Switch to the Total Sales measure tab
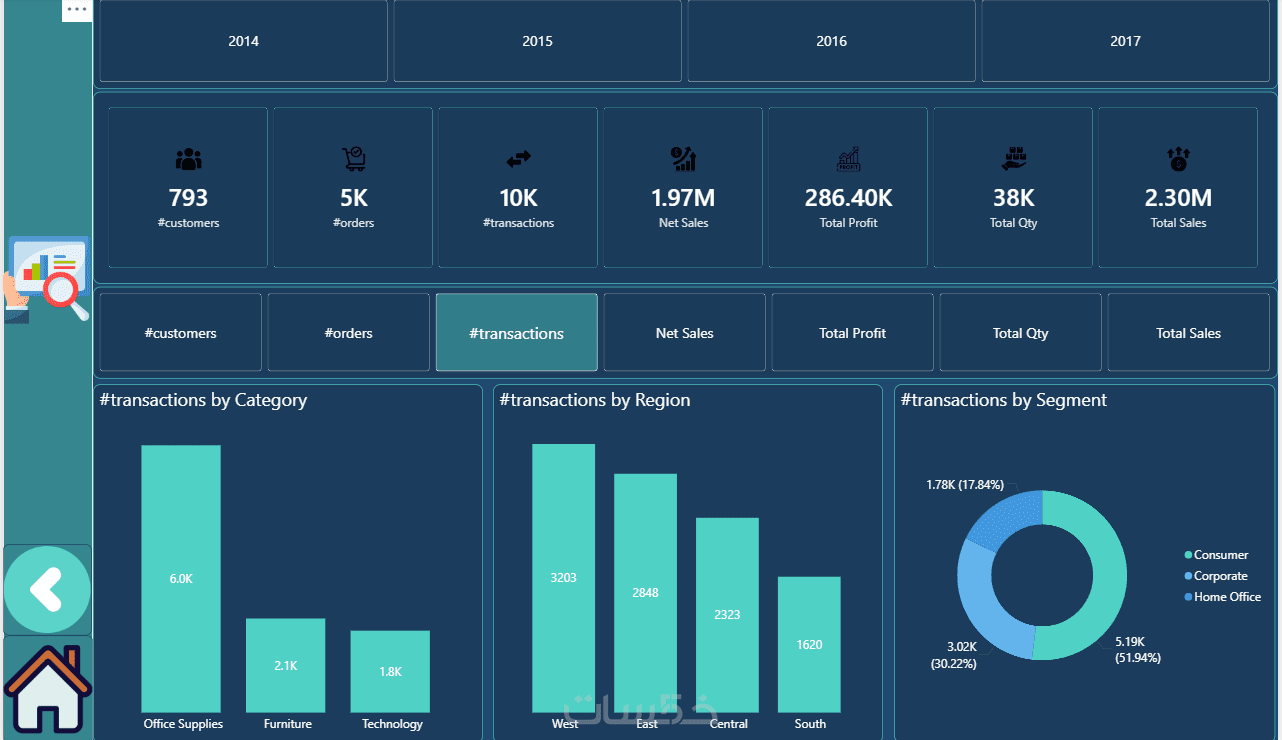1282x740 pixels. [1188, 333]
